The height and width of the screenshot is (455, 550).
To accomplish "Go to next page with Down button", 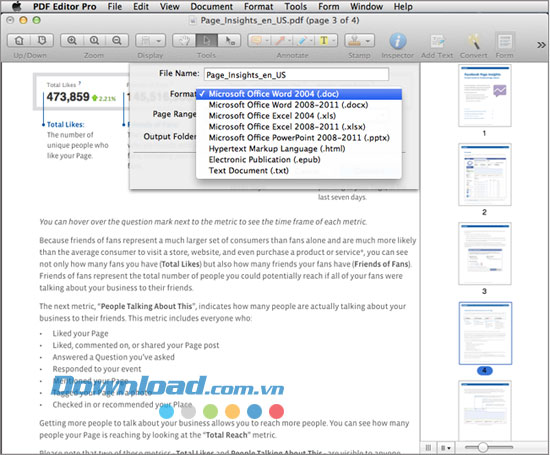I will (42, 41).
